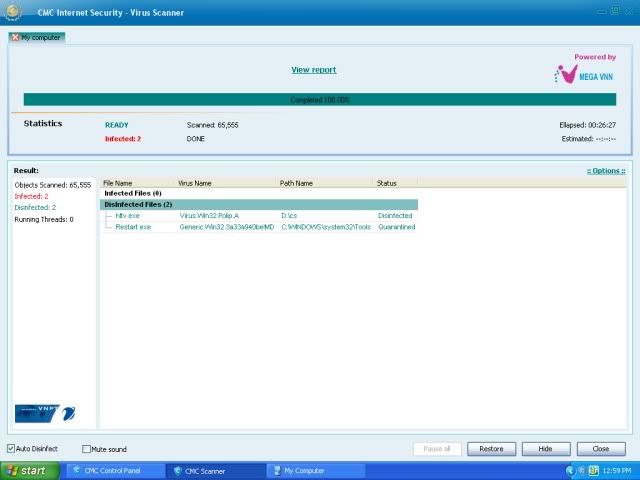This screenshot has height=480, width=640.
Task: Collapse the Disinfected Files (2) group
Action: pos(139,204)
